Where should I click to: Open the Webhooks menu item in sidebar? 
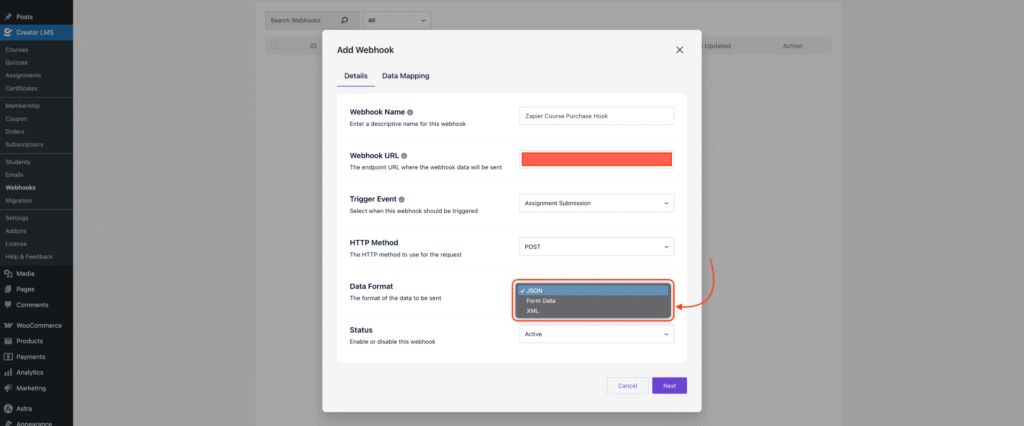20,187
